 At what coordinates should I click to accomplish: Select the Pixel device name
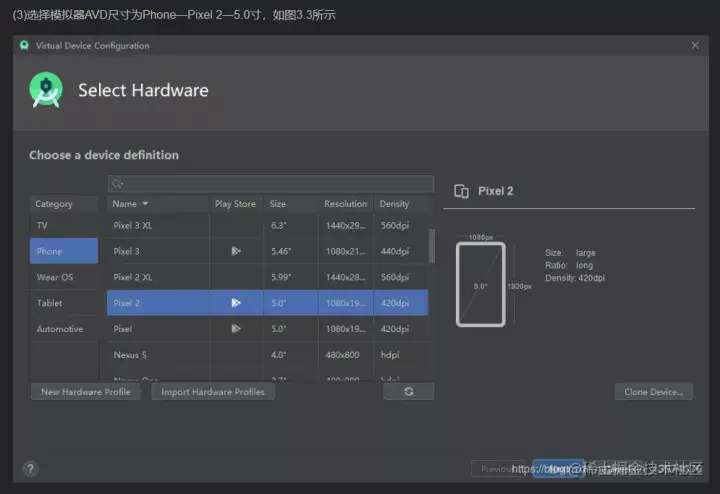(x=123, y=329)
